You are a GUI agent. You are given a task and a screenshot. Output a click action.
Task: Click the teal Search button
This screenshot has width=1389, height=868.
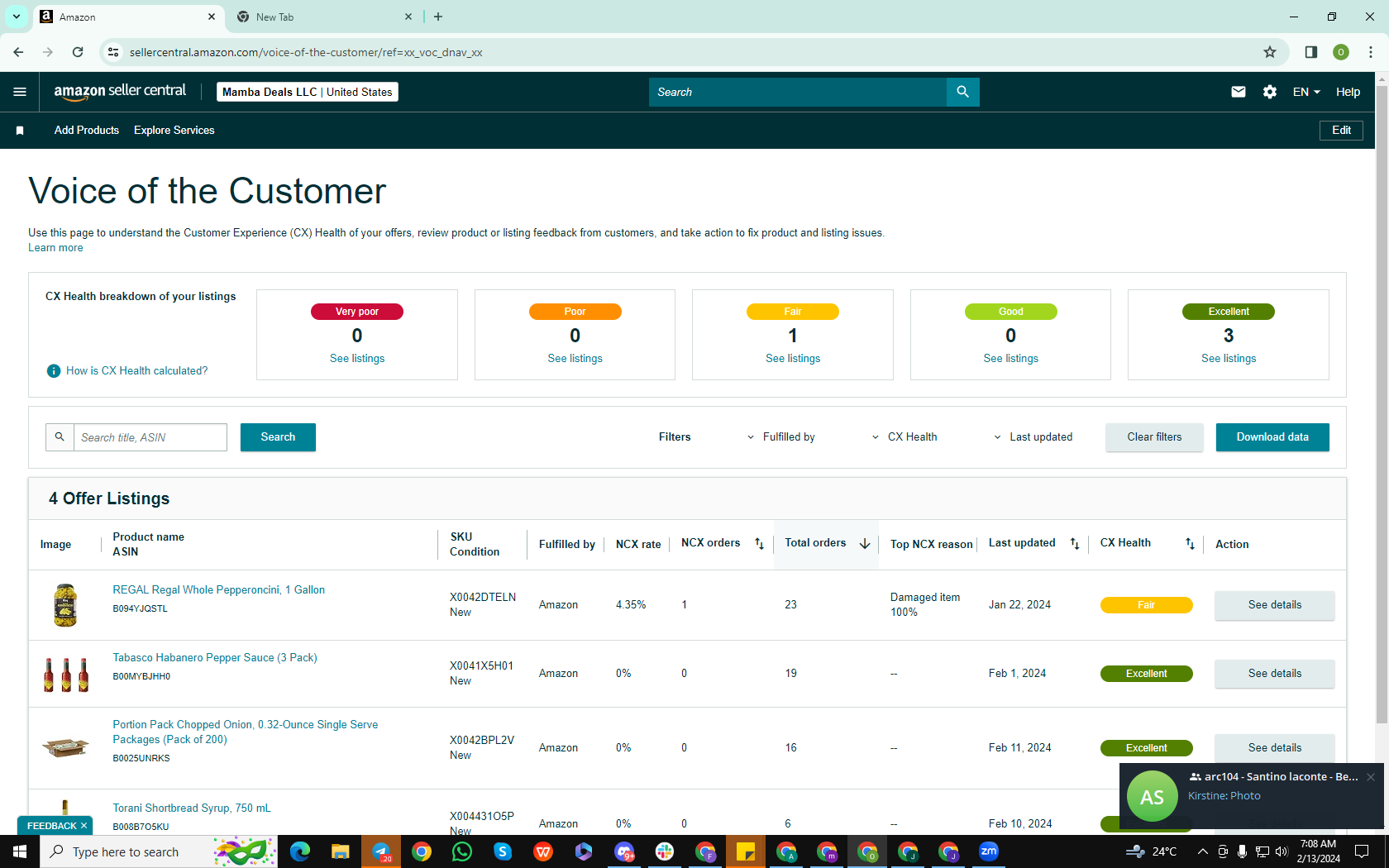278,437
